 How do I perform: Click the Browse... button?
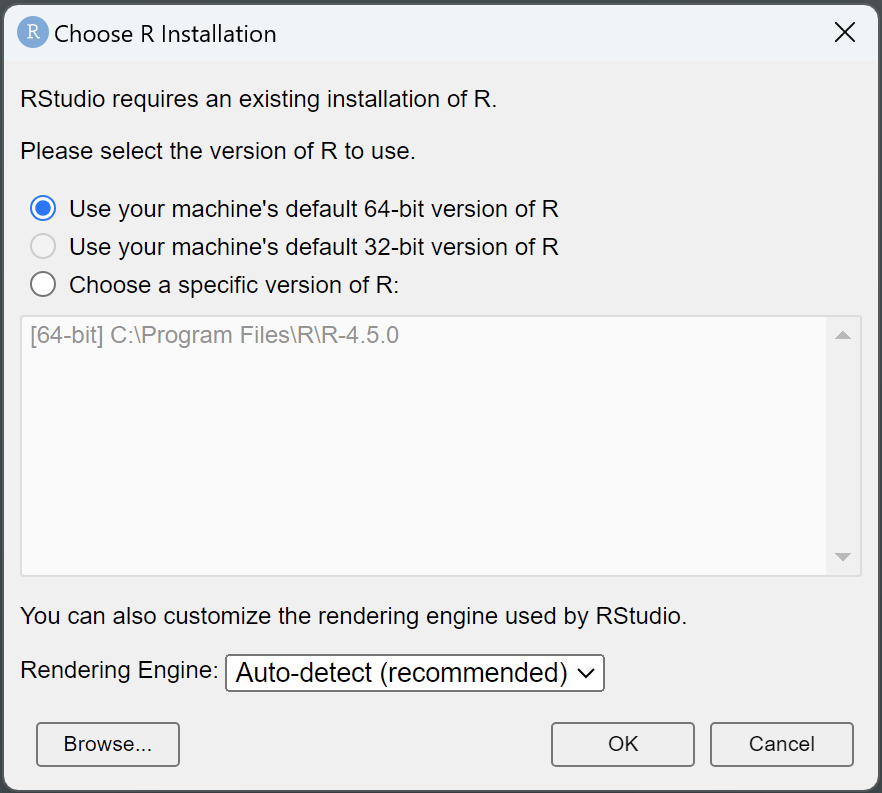tap(108, 744)
